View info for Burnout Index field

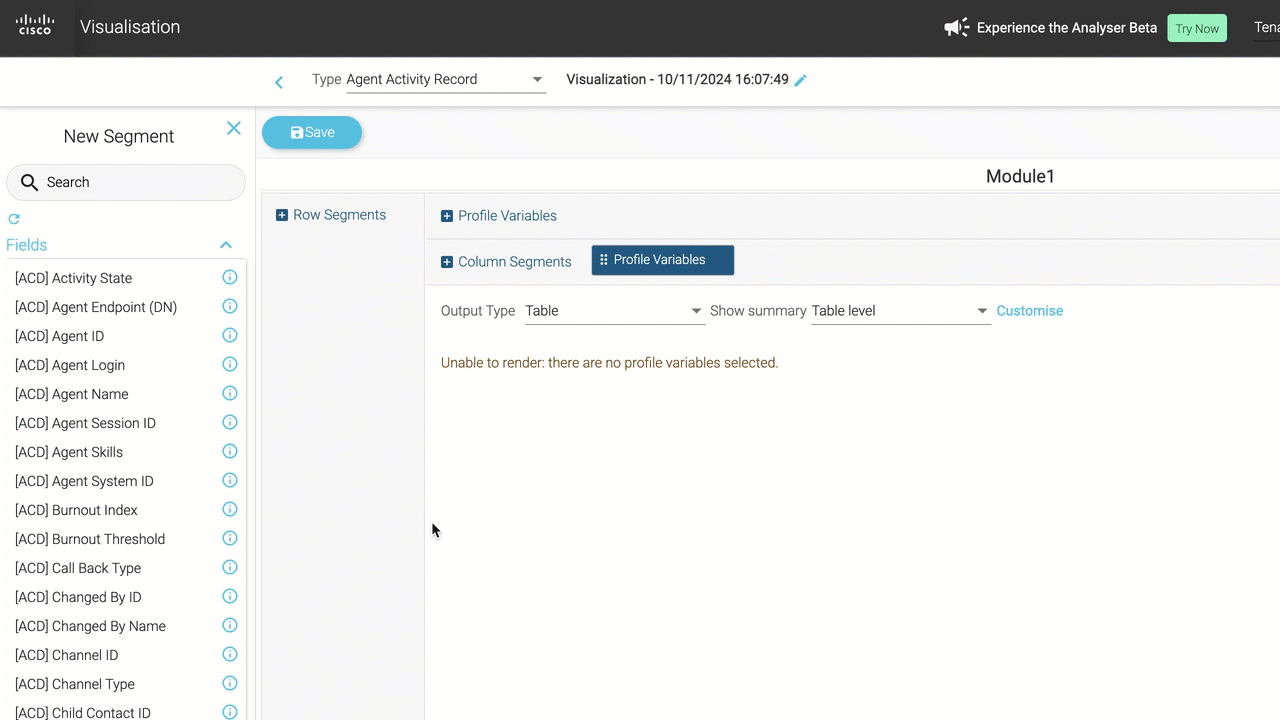pos(229,510)
